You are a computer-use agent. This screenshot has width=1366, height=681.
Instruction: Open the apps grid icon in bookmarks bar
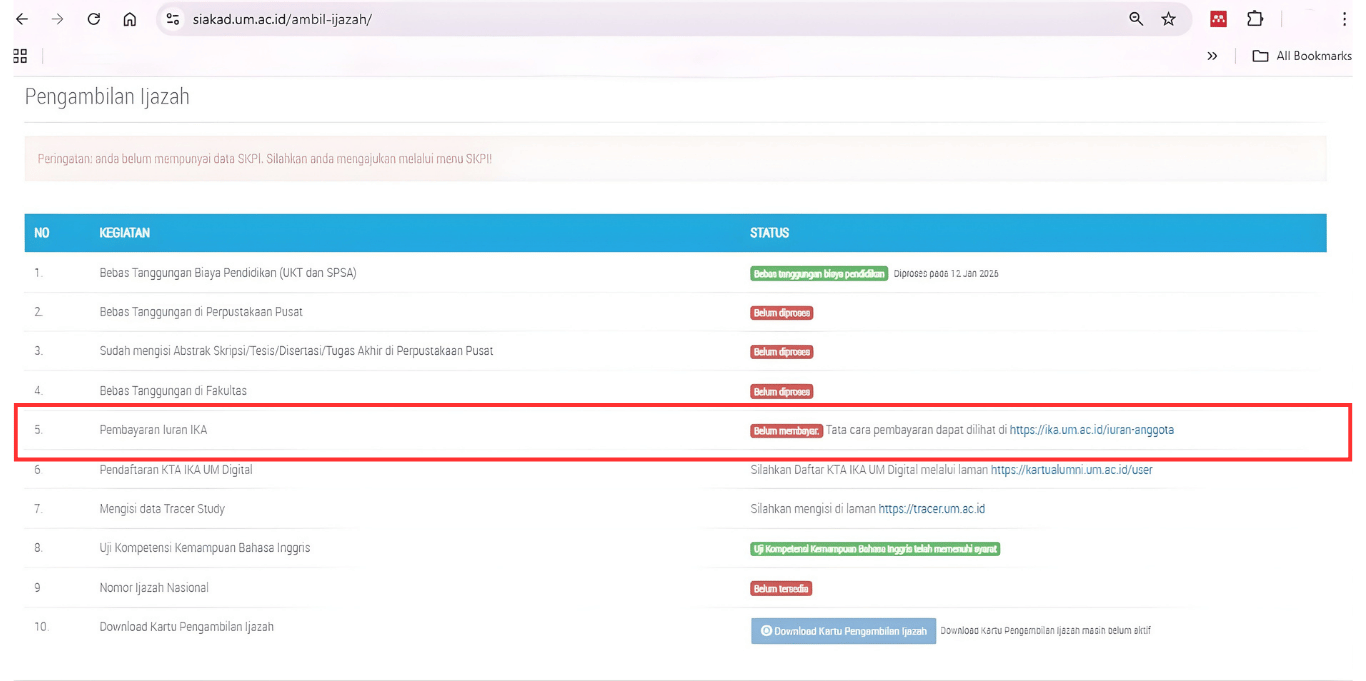20,56
